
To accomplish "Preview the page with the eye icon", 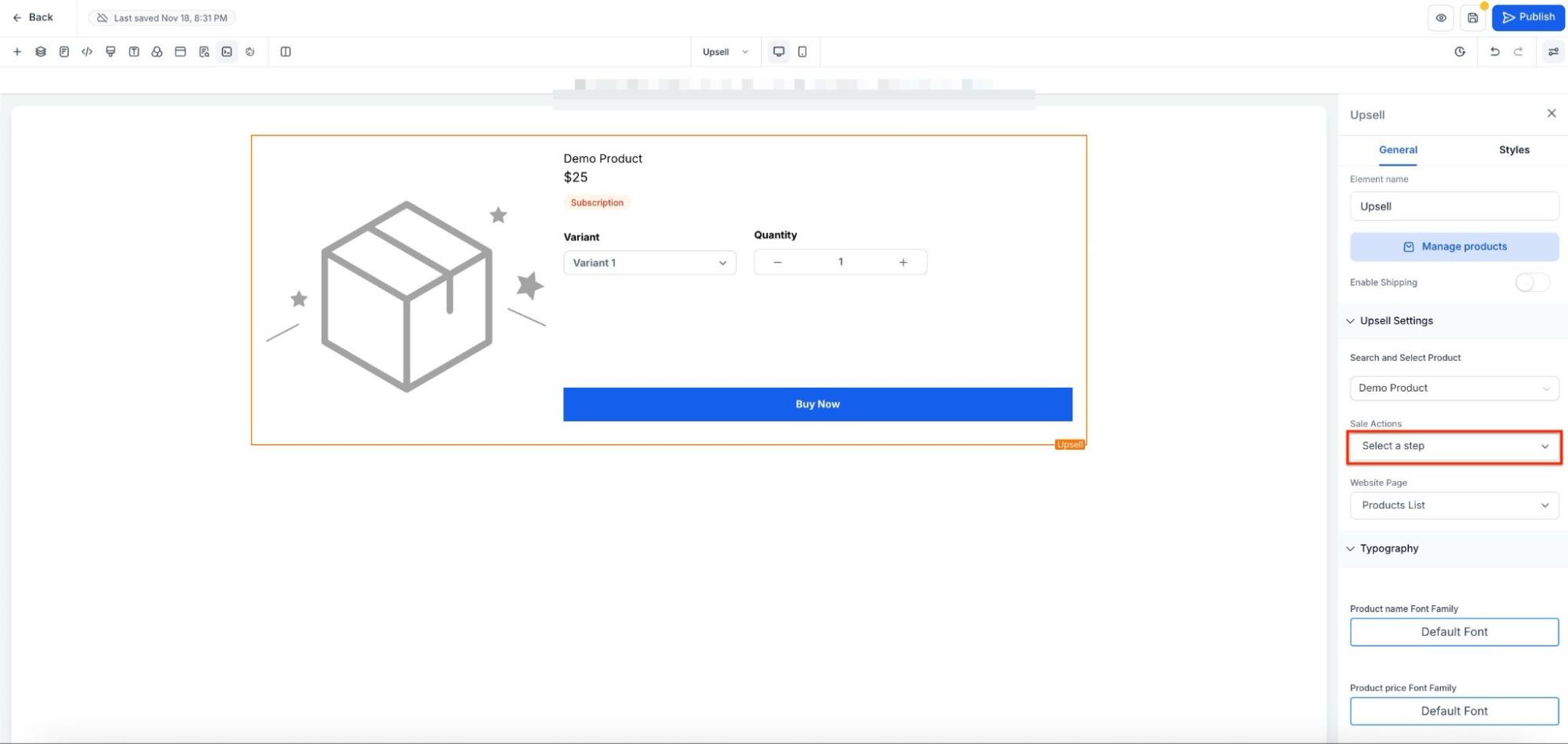I will tap(1441, 18).
